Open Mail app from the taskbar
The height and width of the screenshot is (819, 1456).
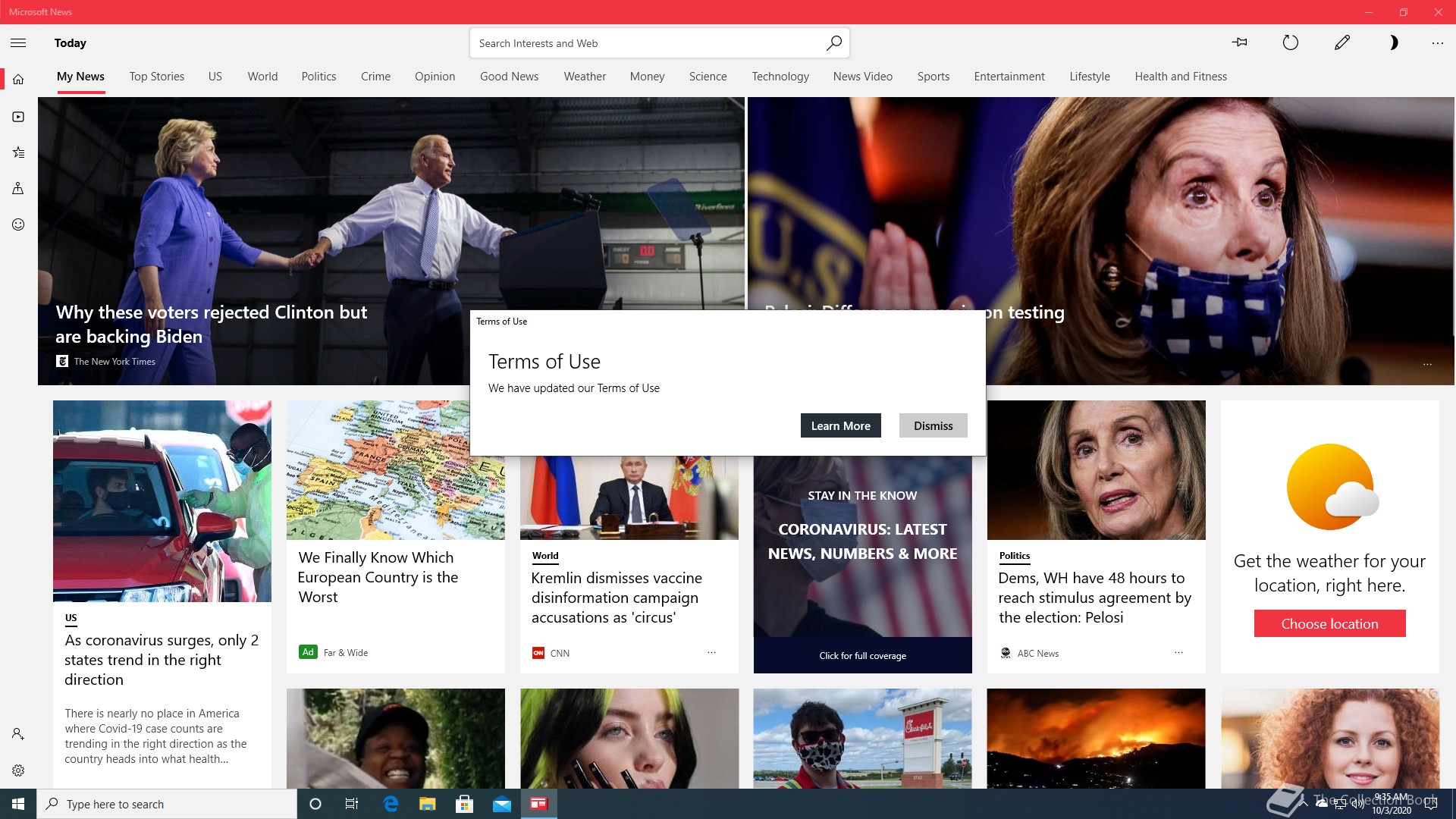point(501,804)
